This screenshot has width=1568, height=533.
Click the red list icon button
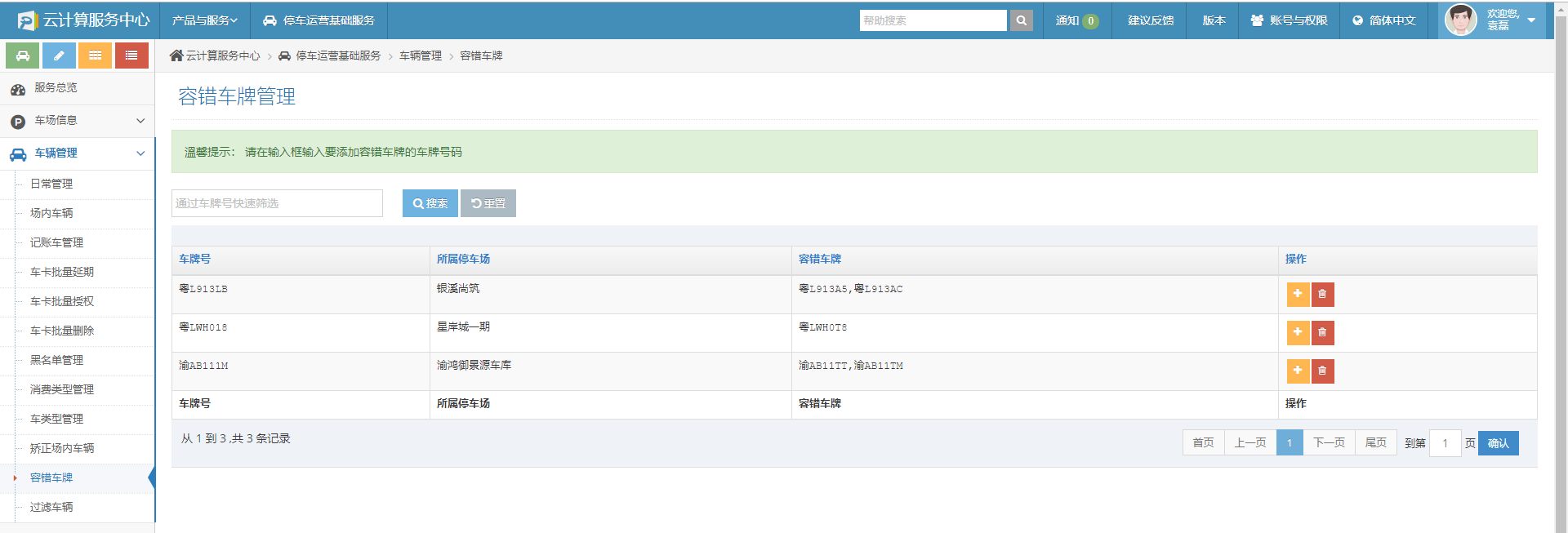(131, 56)
